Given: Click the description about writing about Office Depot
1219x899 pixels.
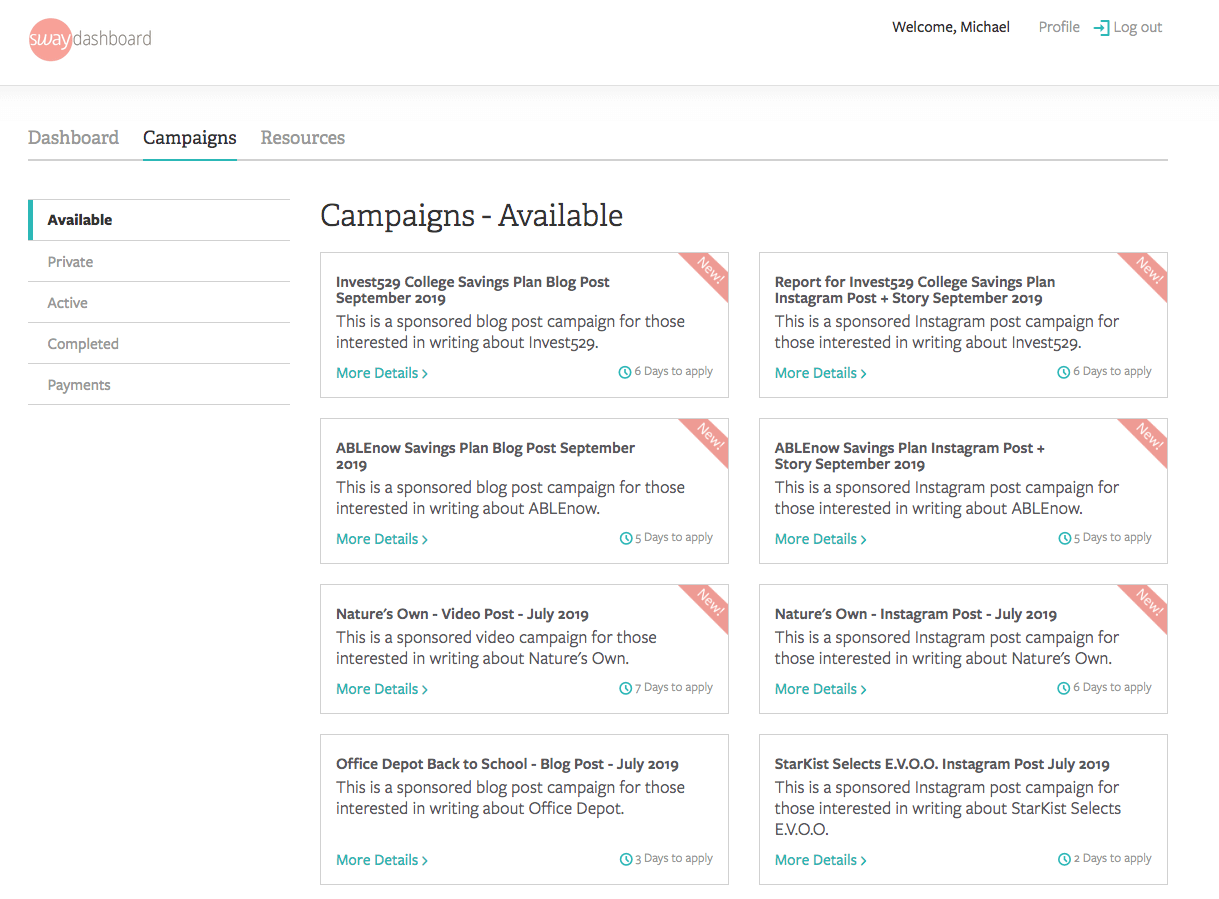Looking at the screenshot, I should [x=510, y=798].
